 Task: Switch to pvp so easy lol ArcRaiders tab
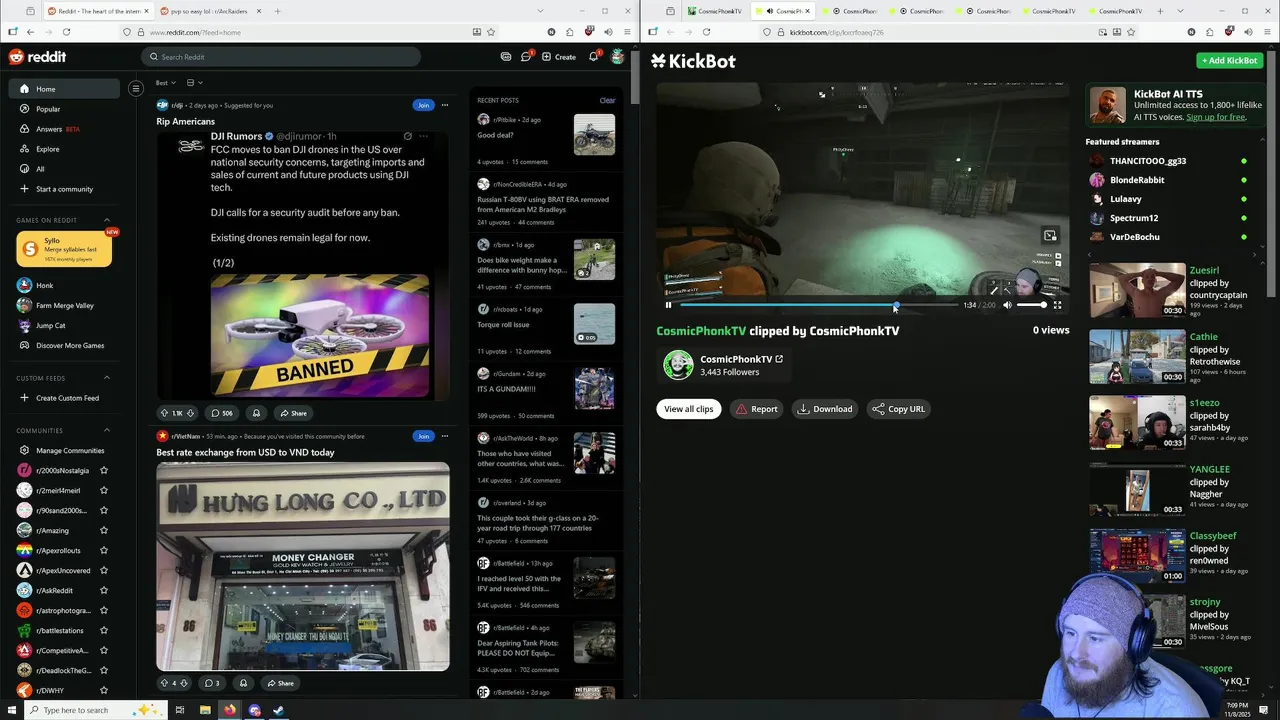pos(208,11)
